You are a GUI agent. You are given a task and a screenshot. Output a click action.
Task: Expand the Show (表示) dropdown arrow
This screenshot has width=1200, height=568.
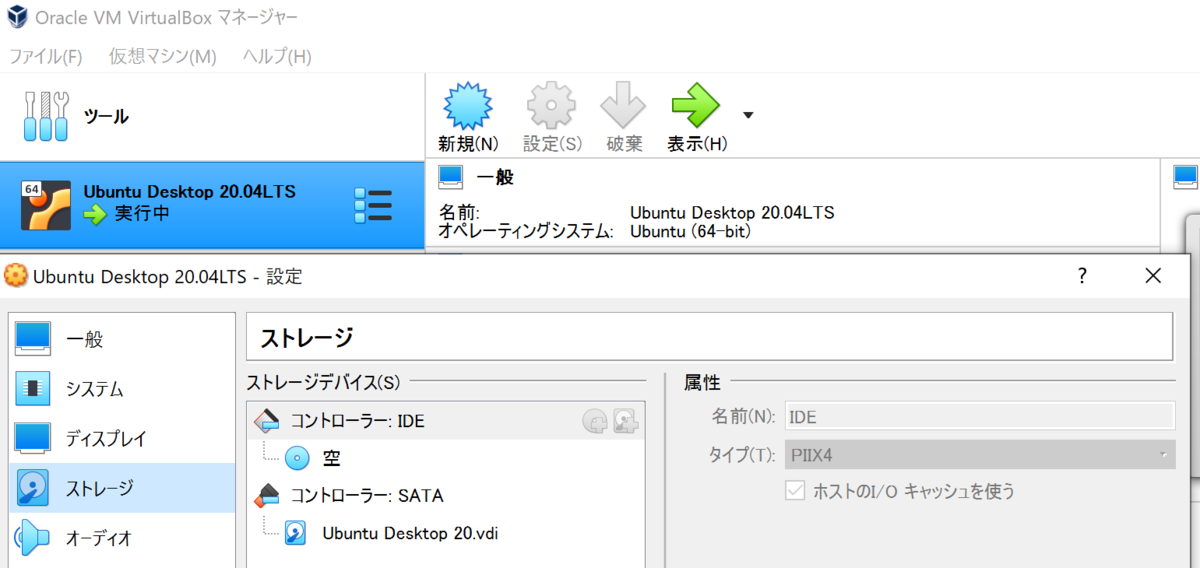point(748,115)
